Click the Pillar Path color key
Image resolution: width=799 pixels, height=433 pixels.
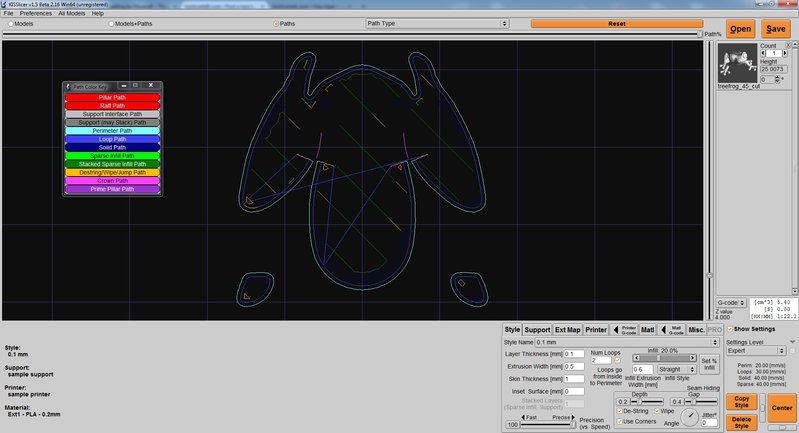pyautogui.click(x=112, y=97)
